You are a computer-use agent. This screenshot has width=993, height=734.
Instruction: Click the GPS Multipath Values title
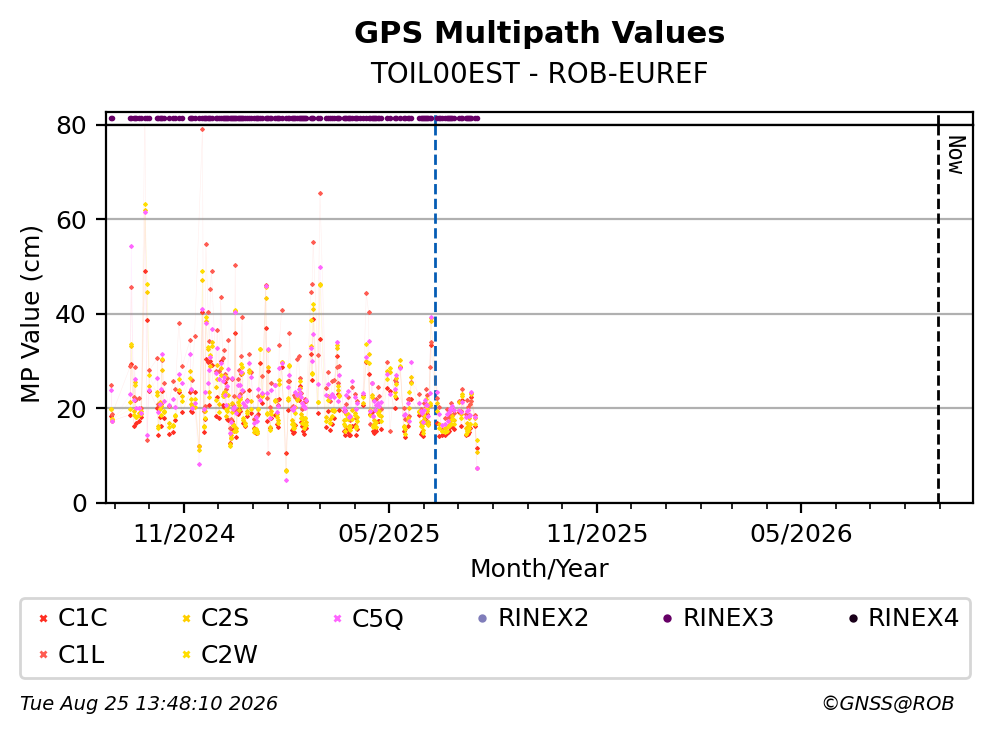(x=540, y=32)
